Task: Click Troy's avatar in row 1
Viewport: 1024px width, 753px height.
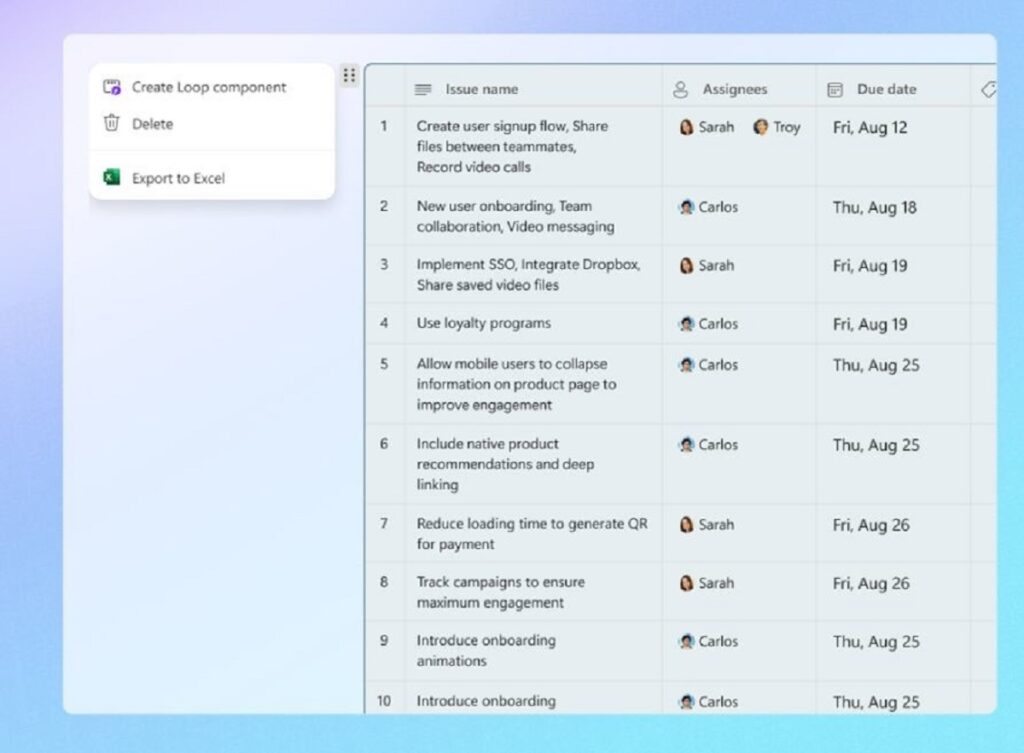Action: 761,127
